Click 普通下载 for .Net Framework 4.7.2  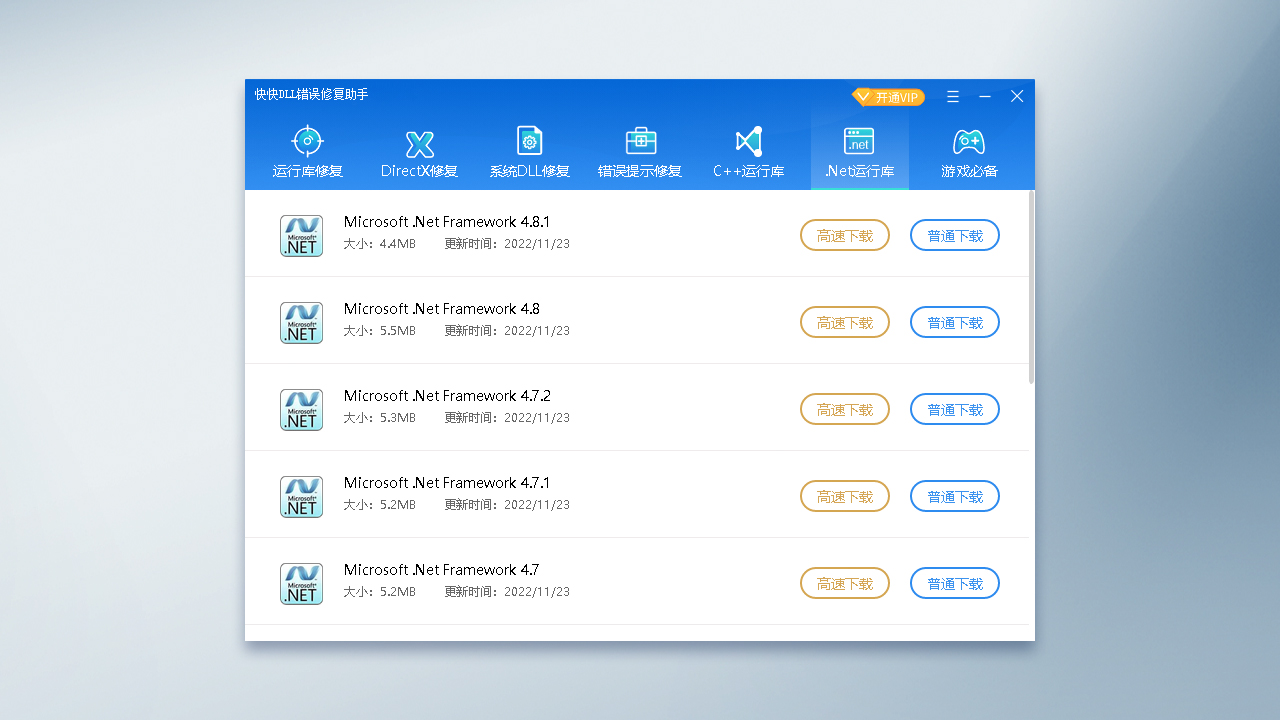[954, 410]
